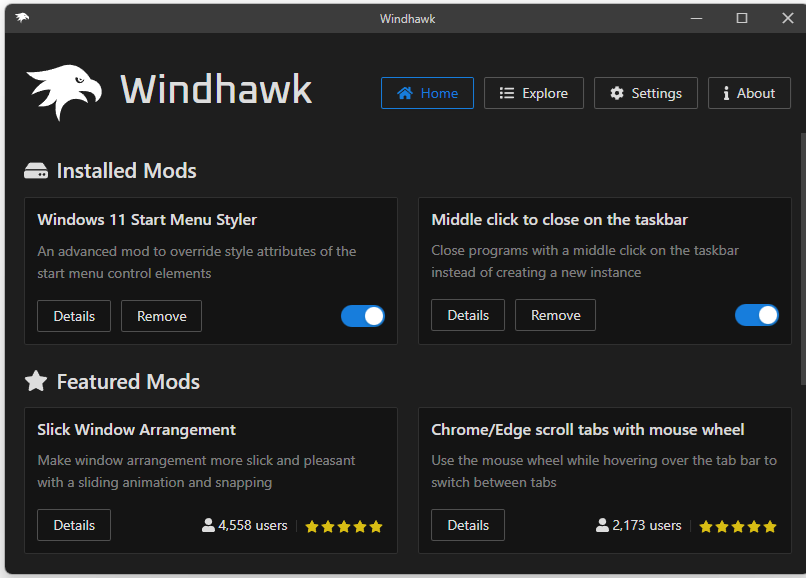Remove Windows 11 Start Menu Styler mod
This screenshot has height=578, width=806.
pos(161,316)
